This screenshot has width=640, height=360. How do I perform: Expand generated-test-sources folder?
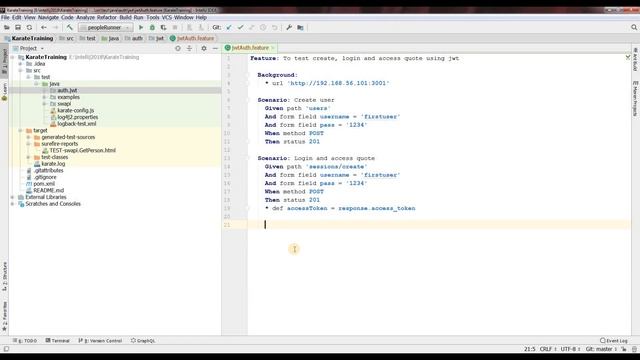point(29,137)
